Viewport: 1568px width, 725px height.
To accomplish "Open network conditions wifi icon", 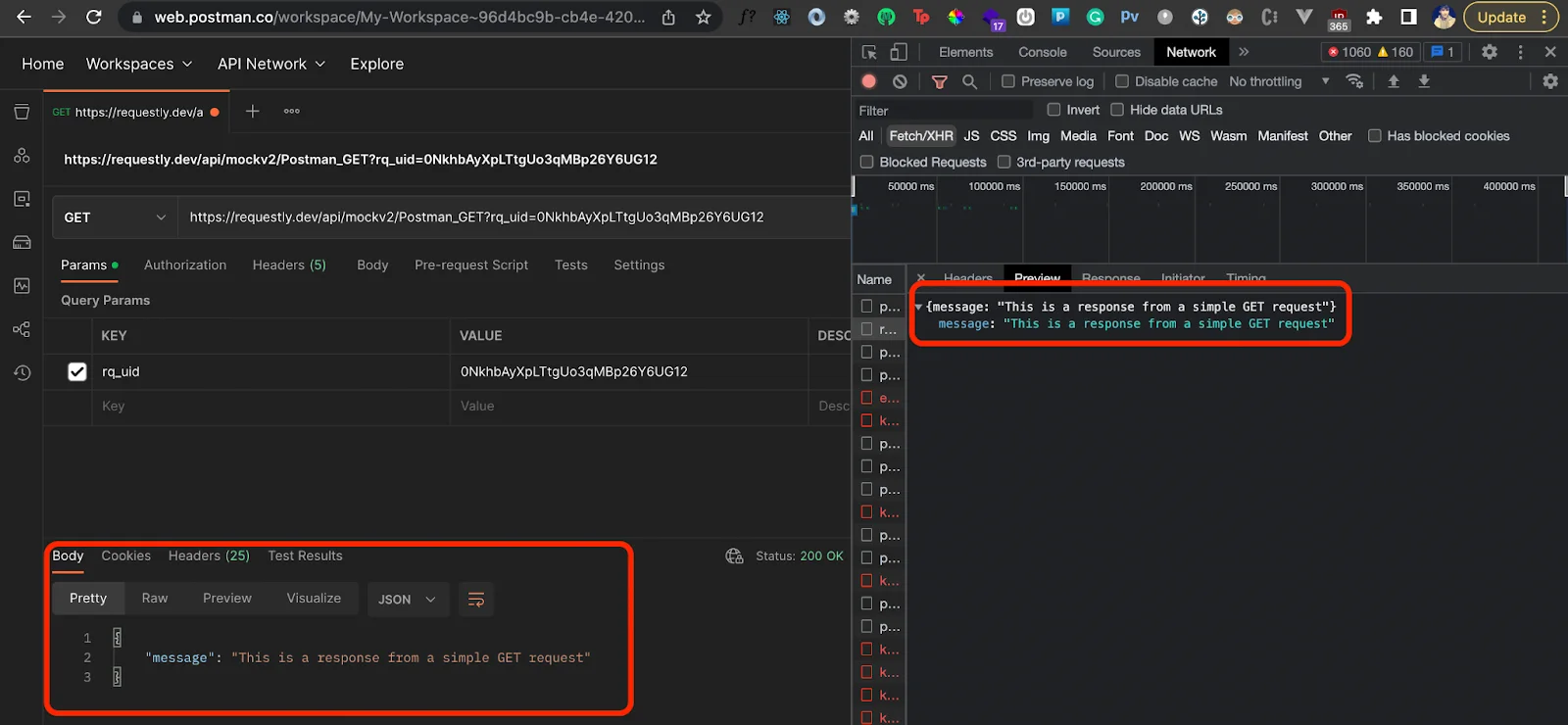I will (x=1354, y=81).
